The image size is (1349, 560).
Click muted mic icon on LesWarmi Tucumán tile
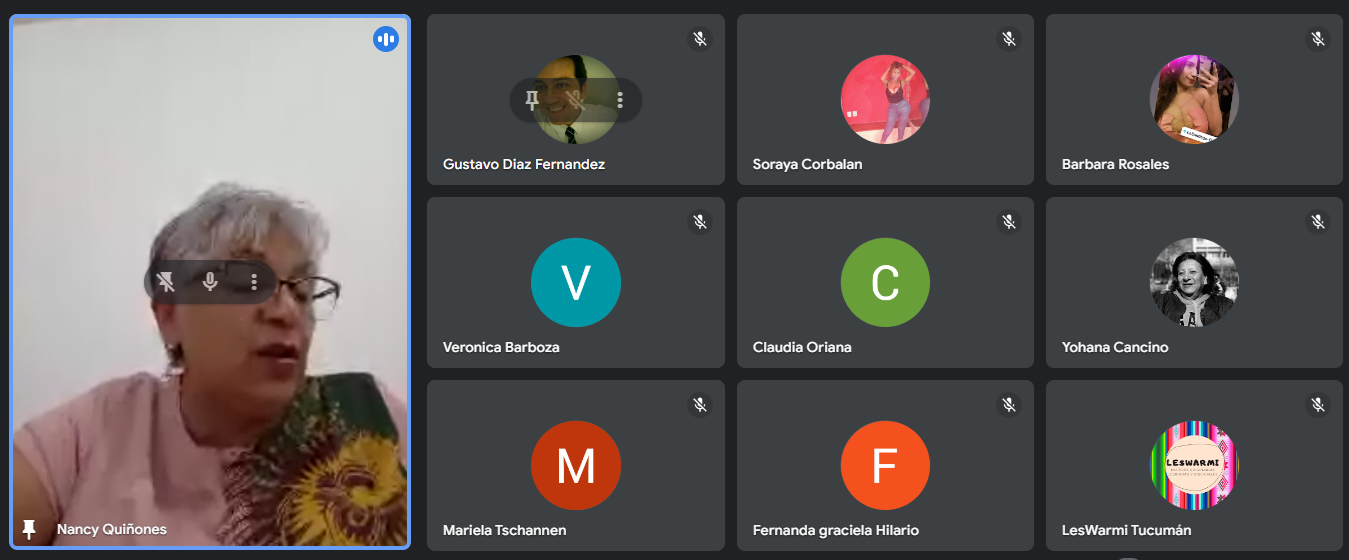1318,405
